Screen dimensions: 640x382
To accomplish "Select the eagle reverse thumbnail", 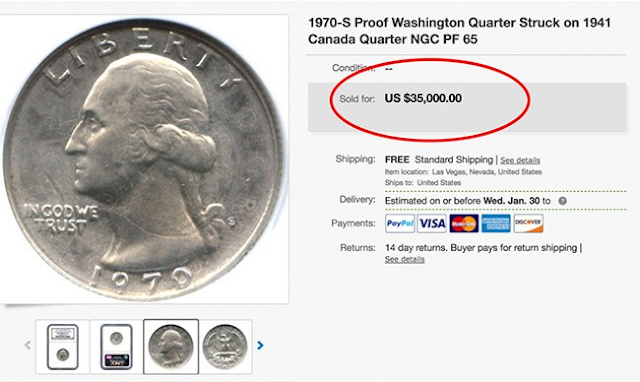I will click(x=225, y=347).
